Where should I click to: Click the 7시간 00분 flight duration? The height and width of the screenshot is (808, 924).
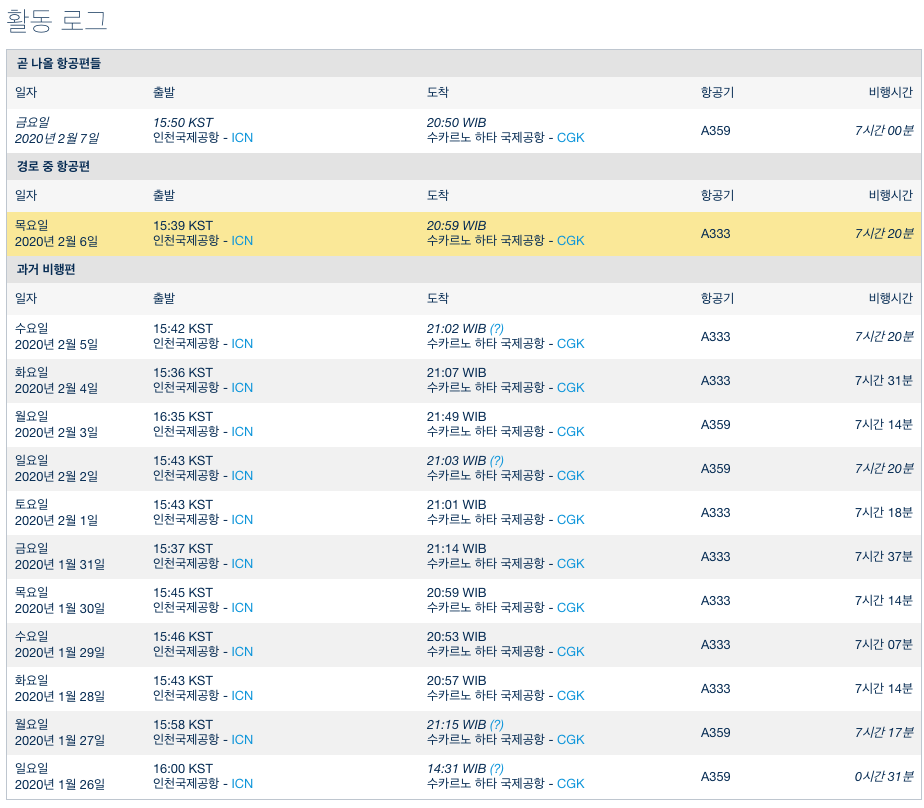click(883, 131)
